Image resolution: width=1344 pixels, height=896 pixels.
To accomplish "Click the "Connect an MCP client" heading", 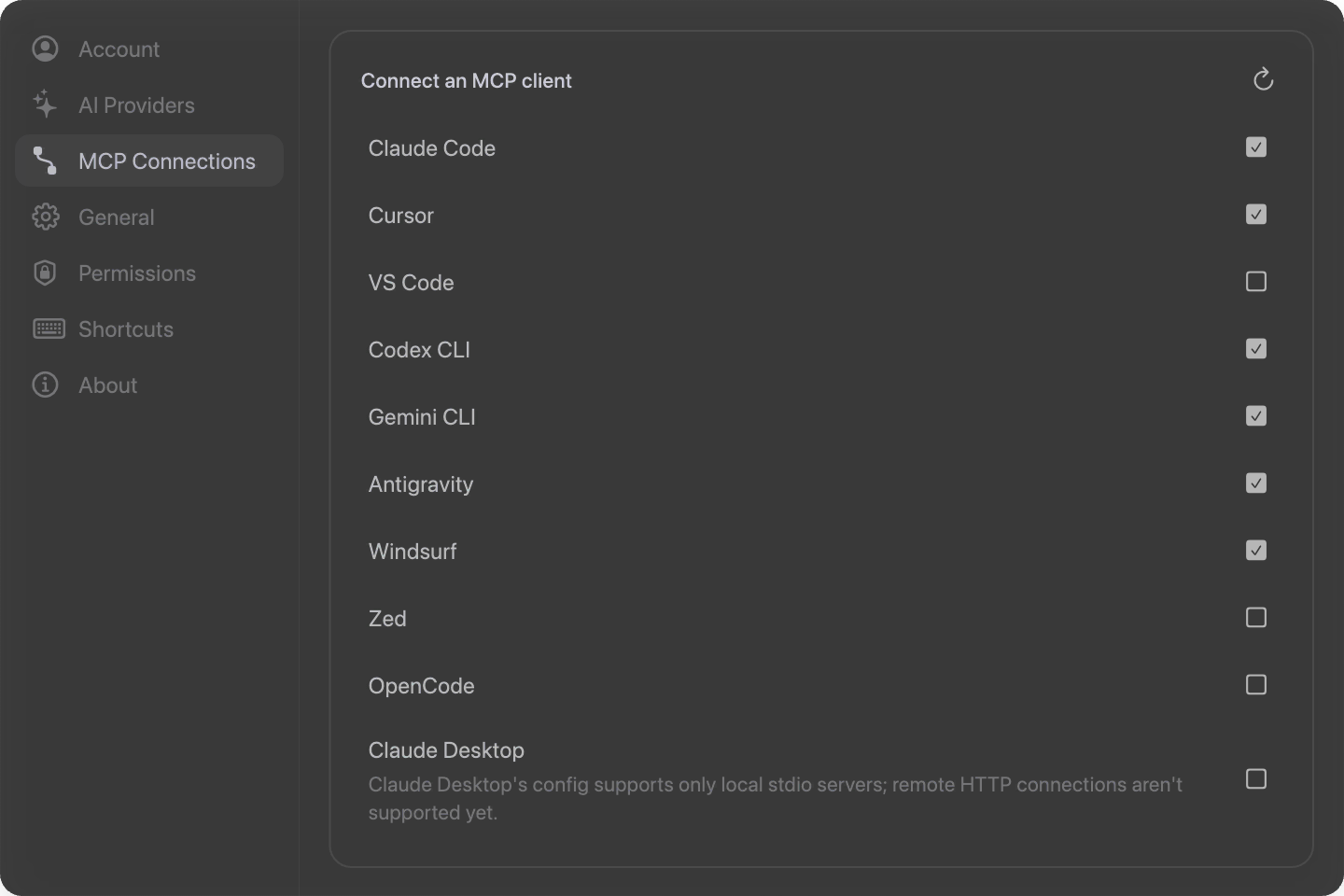I will (467, 81).
